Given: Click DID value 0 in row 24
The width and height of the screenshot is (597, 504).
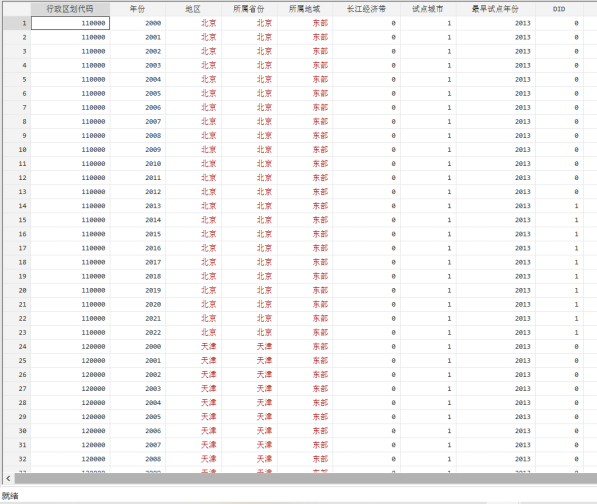Looking at the screenshot, I should 559,347.
